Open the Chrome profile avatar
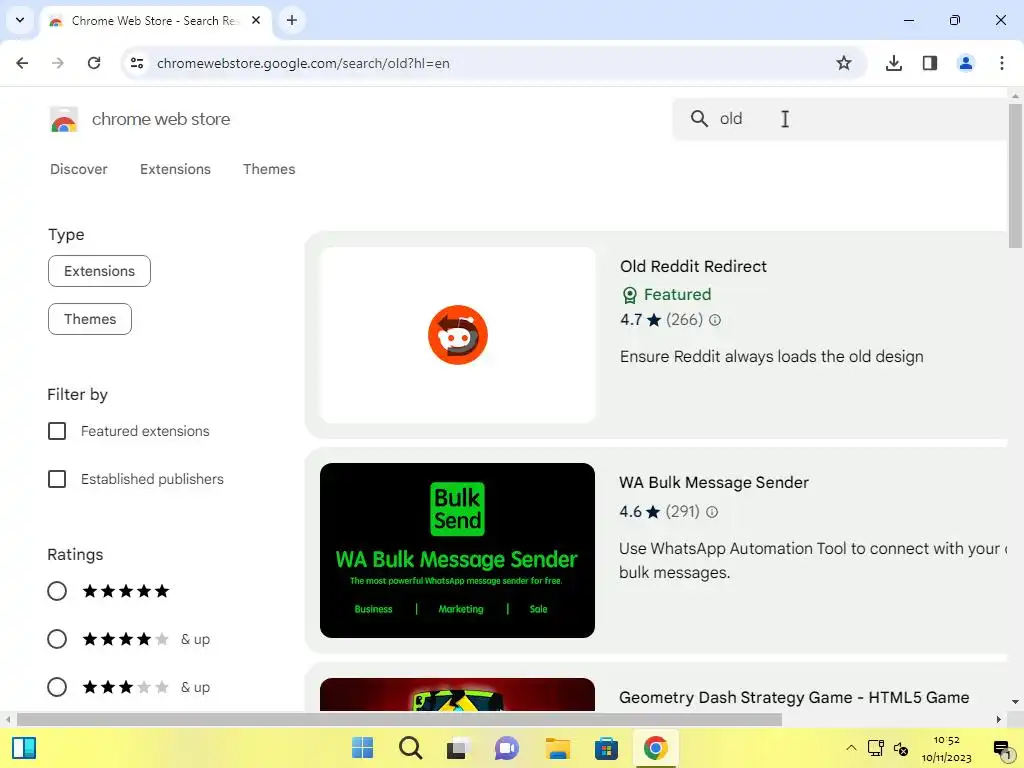This screenshot has height=768, width=1024. [966, 63]
